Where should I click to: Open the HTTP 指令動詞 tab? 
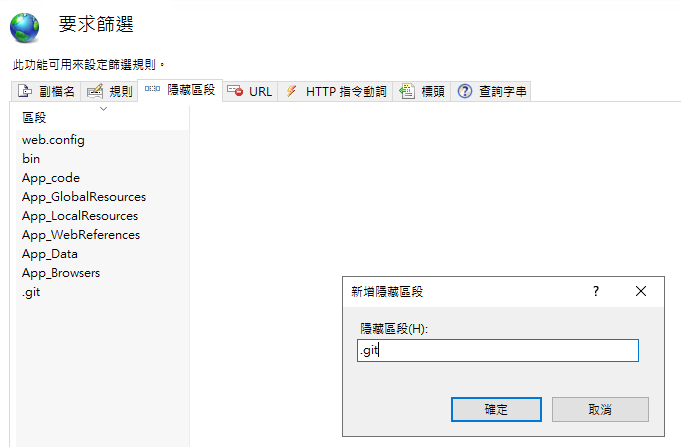(346, 92)
